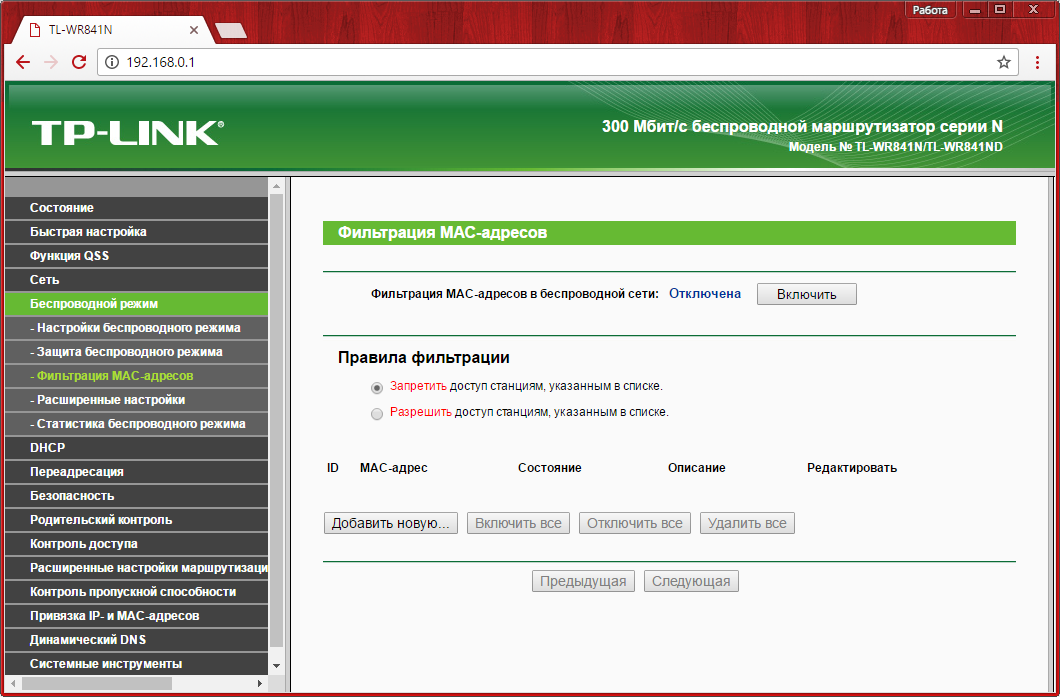Expand the Системные инструменты section
This screenshot has height=697, width=1060.
pyautogui.click(x=106, y=664)
